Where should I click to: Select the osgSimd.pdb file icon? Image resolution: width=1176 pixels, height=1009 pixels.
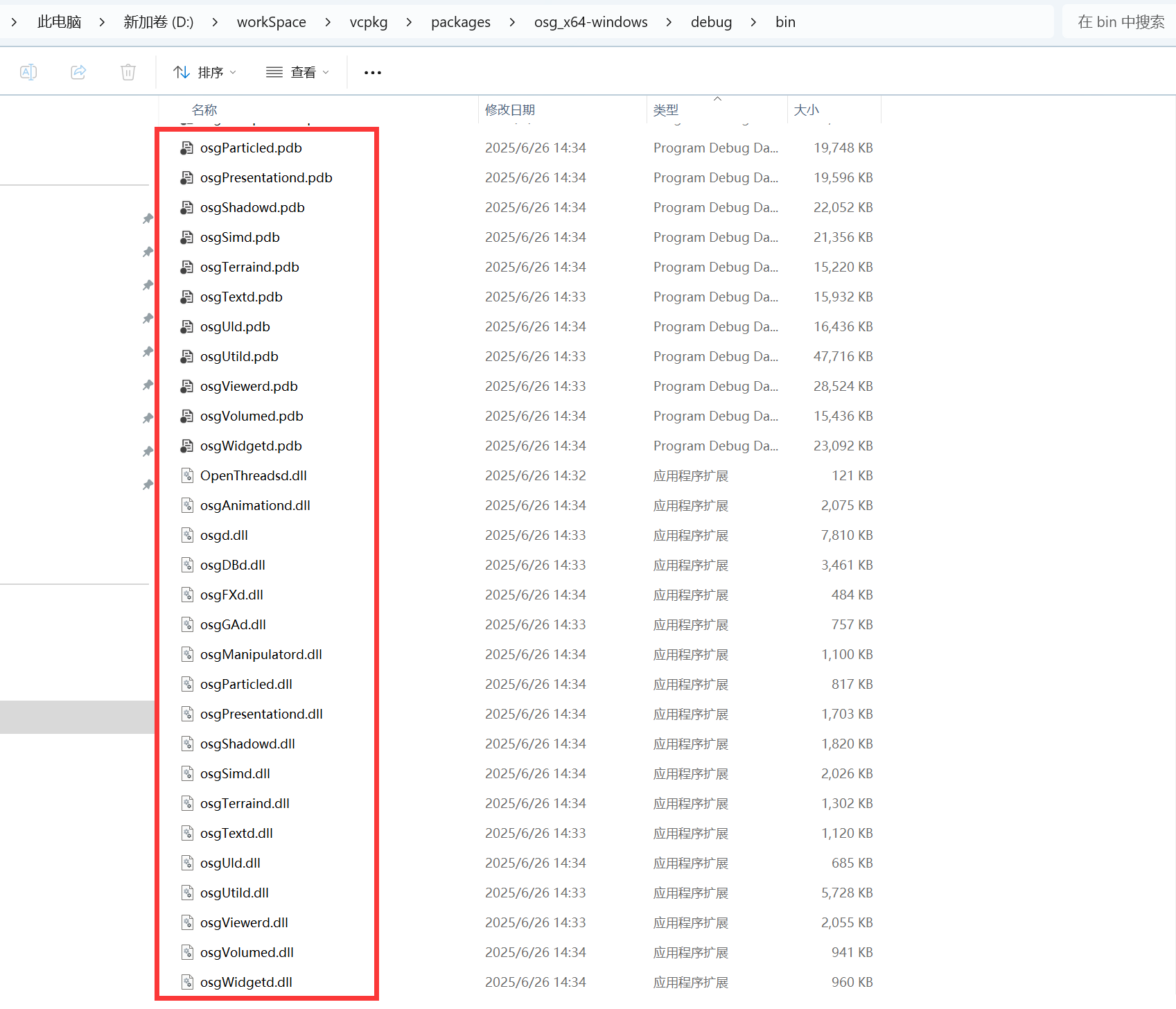(187, 237)
